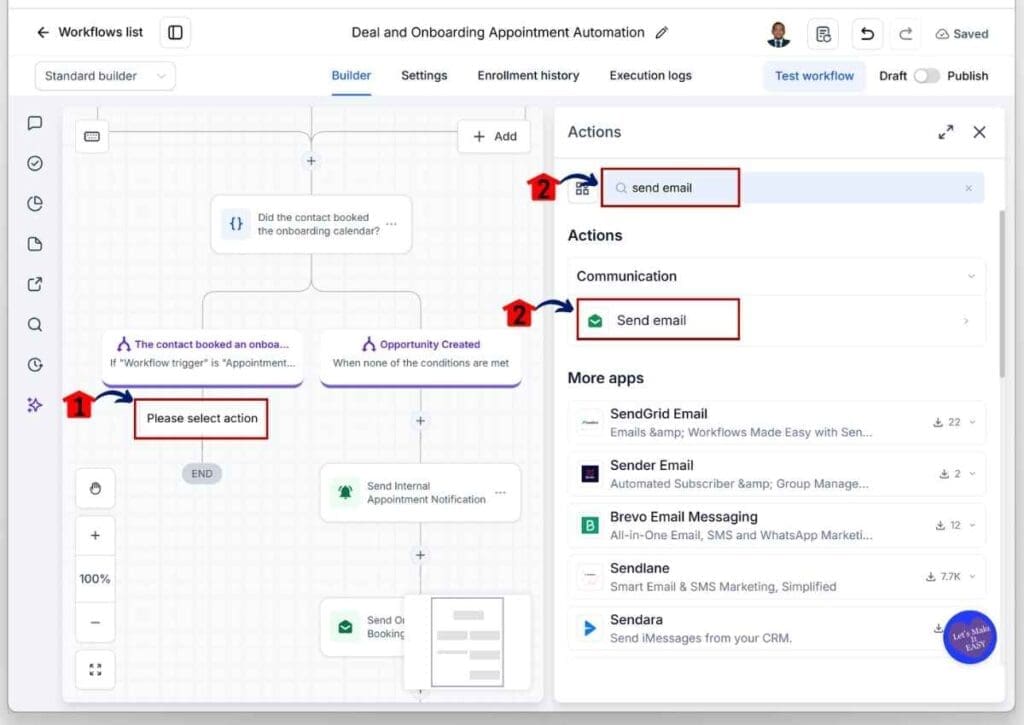1024x725 pixels.
Task: Click the Test workflow button
Action: [814, 76]
